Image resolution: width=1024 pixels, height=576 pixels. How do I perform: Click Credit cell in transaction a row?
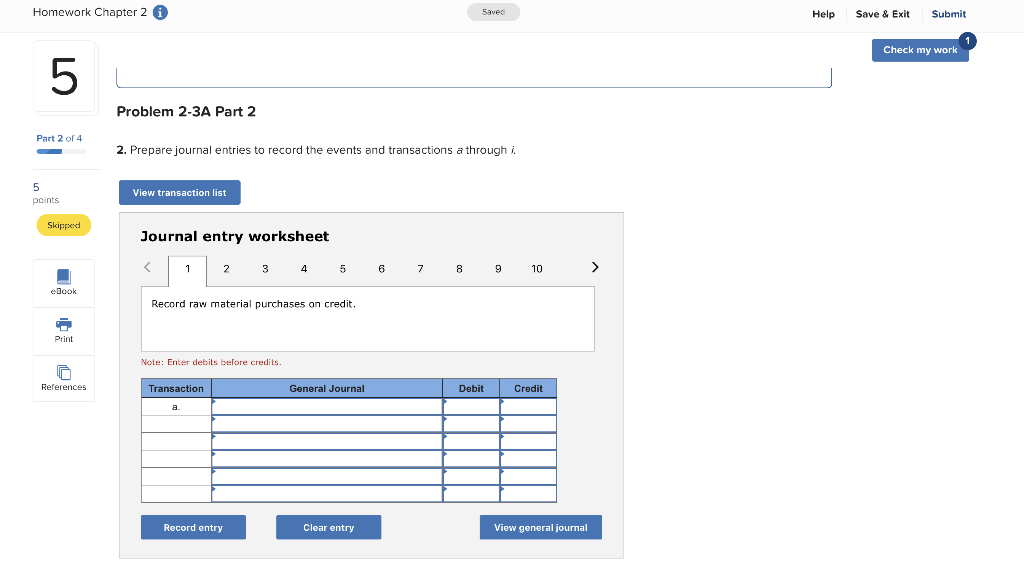click(x=528, y=407)
